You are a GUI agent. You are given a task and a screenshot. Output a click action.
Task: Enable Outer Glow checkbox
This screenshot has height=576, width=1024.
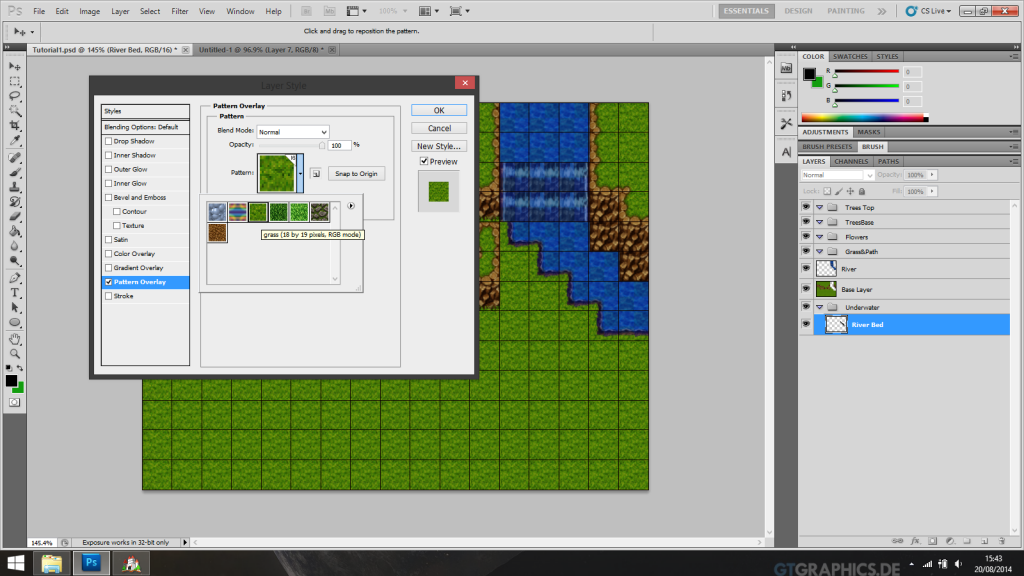(x=108, y=169)
